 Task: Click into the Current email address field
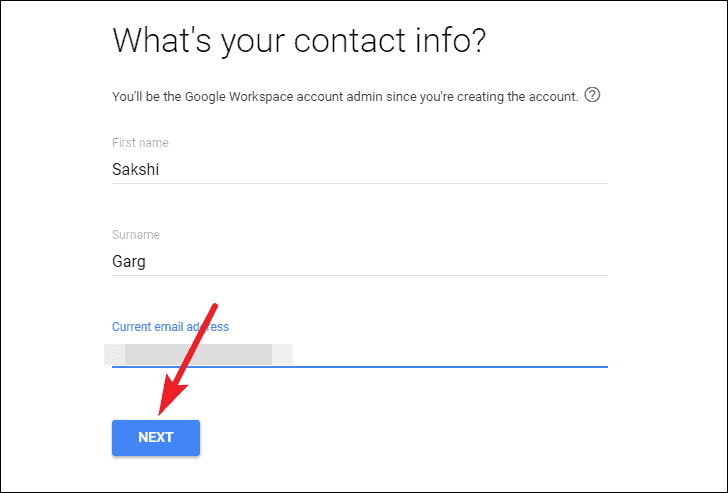[x=360, y=354]
